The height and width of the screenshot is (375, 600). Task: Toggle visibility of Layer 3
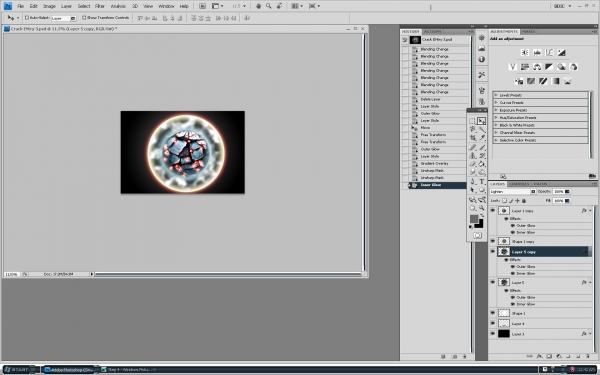click(x=492, y=334)
